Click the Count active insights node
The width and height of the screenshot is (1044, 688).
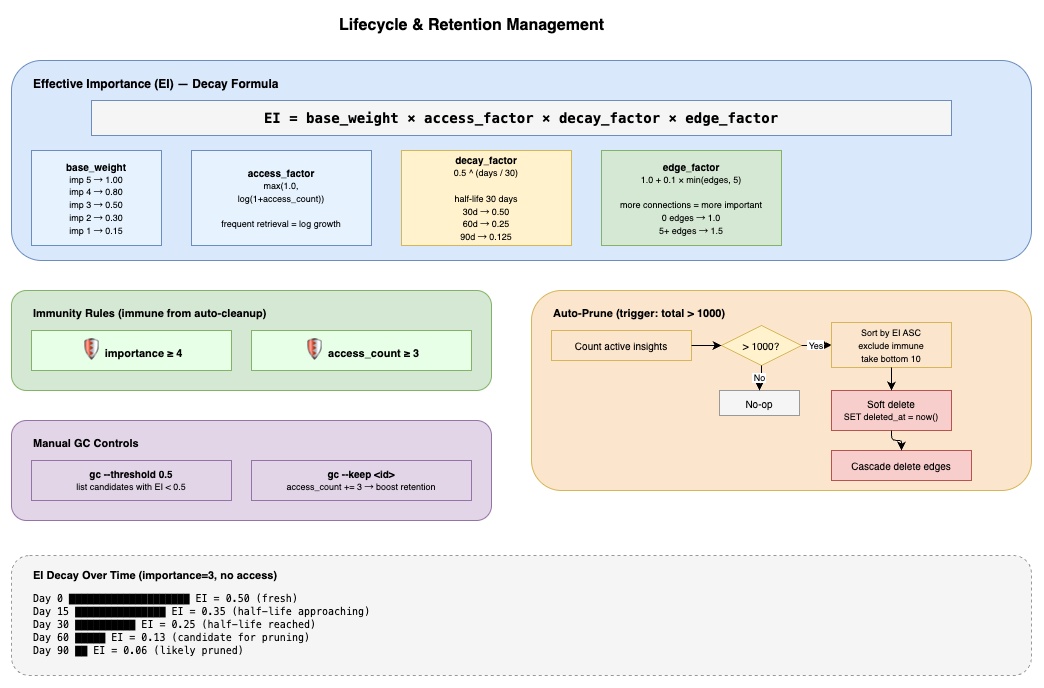[621, 346]
